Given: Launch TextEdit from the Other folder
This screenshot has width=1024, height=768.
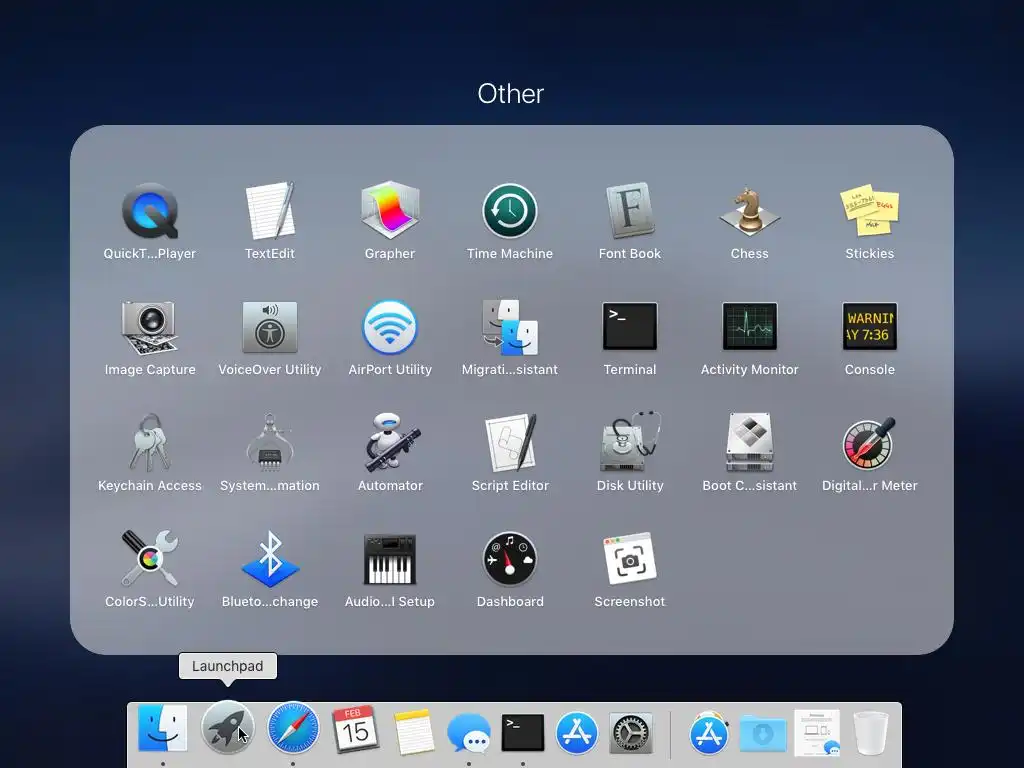Looking at the screenshot, I should [x=270, y=211].
